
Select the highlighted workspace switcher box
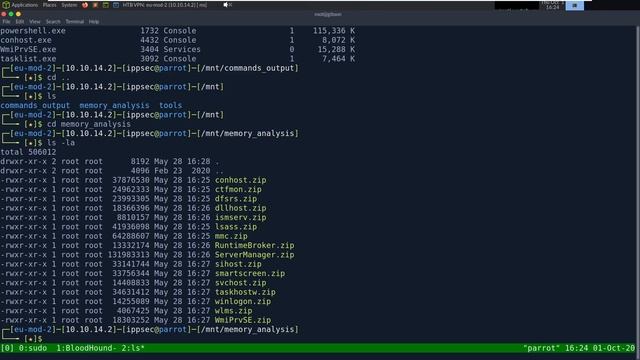574,5
